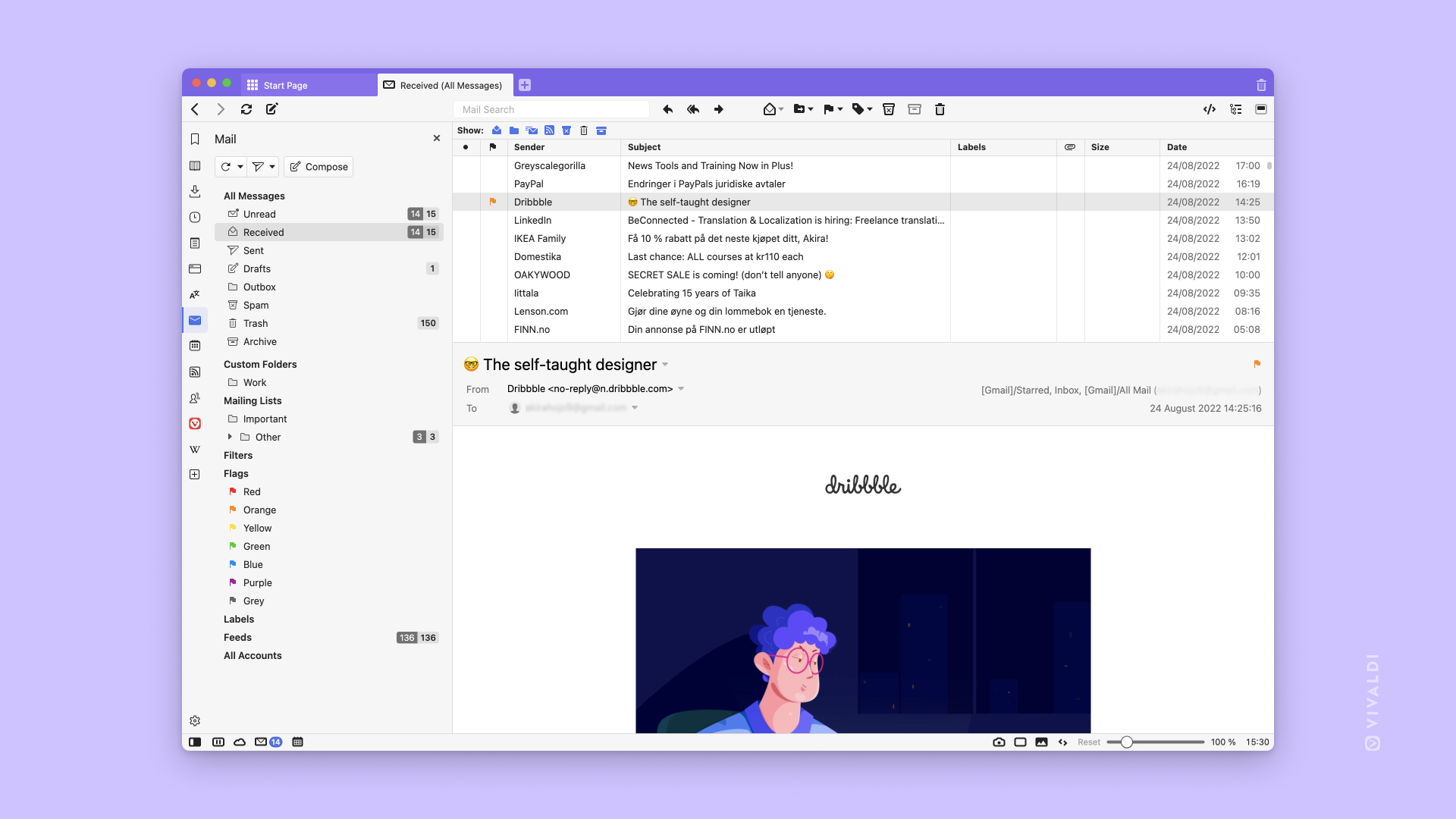Toggle the side panel visibility
The height and width of the screenshot is (819, 1456).
(x=195, y=742)
